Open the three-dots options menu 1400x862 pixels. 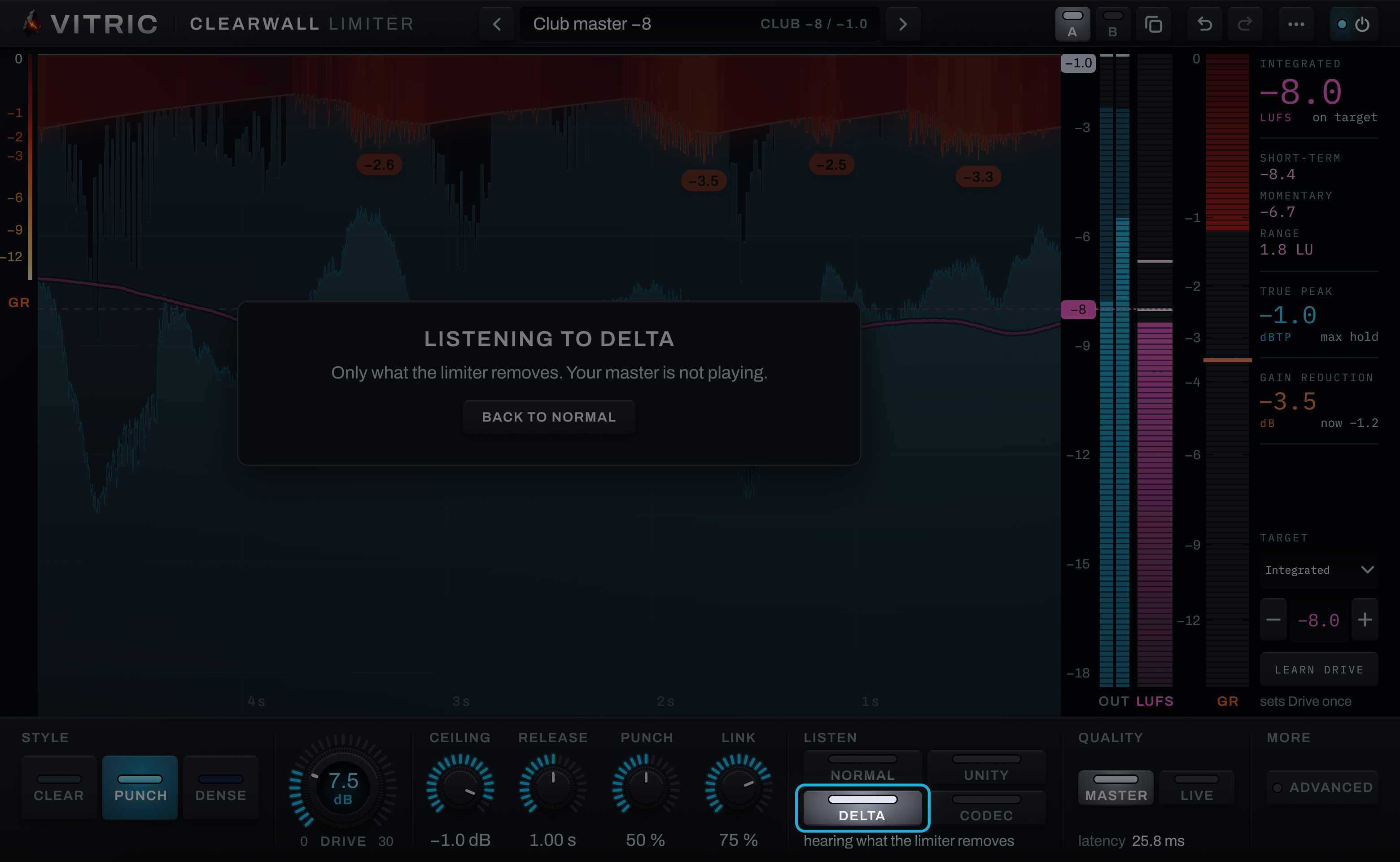[1296, 24]
